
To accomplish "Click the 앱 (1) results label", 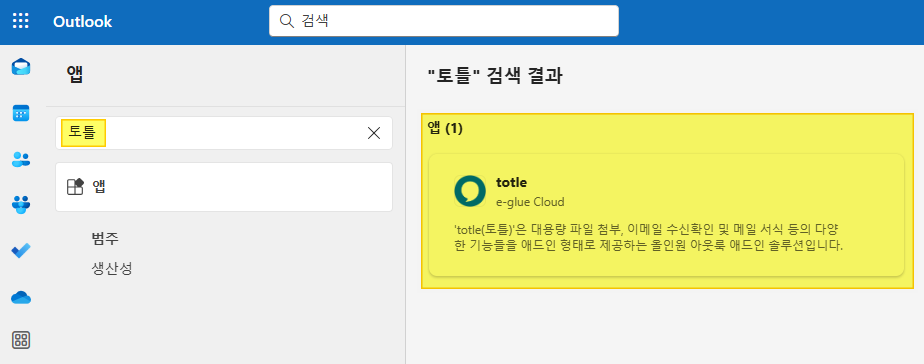I will click(445, 129).
